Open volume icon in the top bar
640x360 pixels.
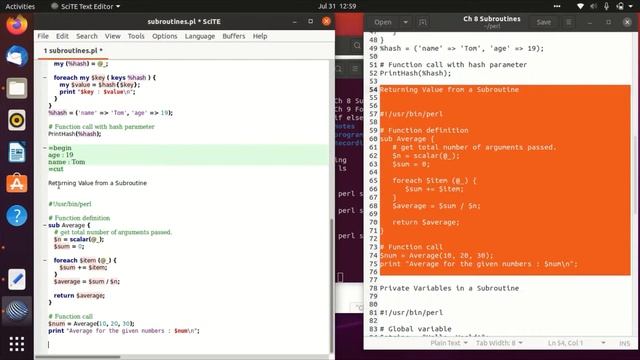tap(593, 6)
